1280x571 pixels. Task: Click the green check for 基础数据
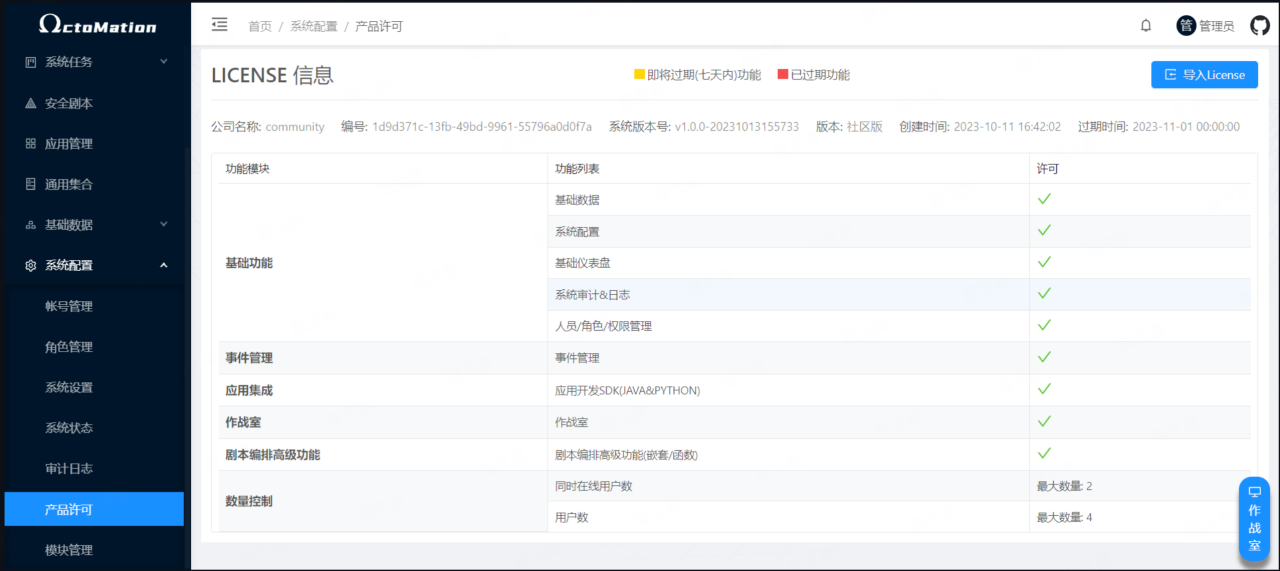(1044, 199)
